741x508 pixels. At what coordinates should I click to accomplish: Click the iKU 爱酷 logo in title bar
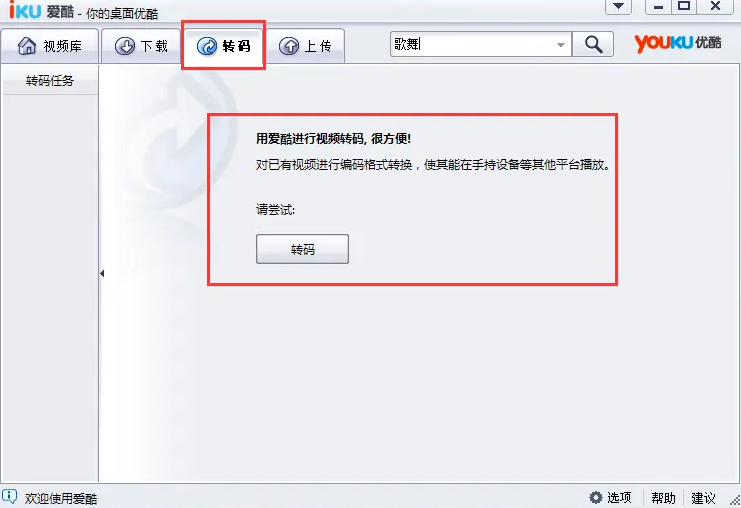click(x=42, y=10)
